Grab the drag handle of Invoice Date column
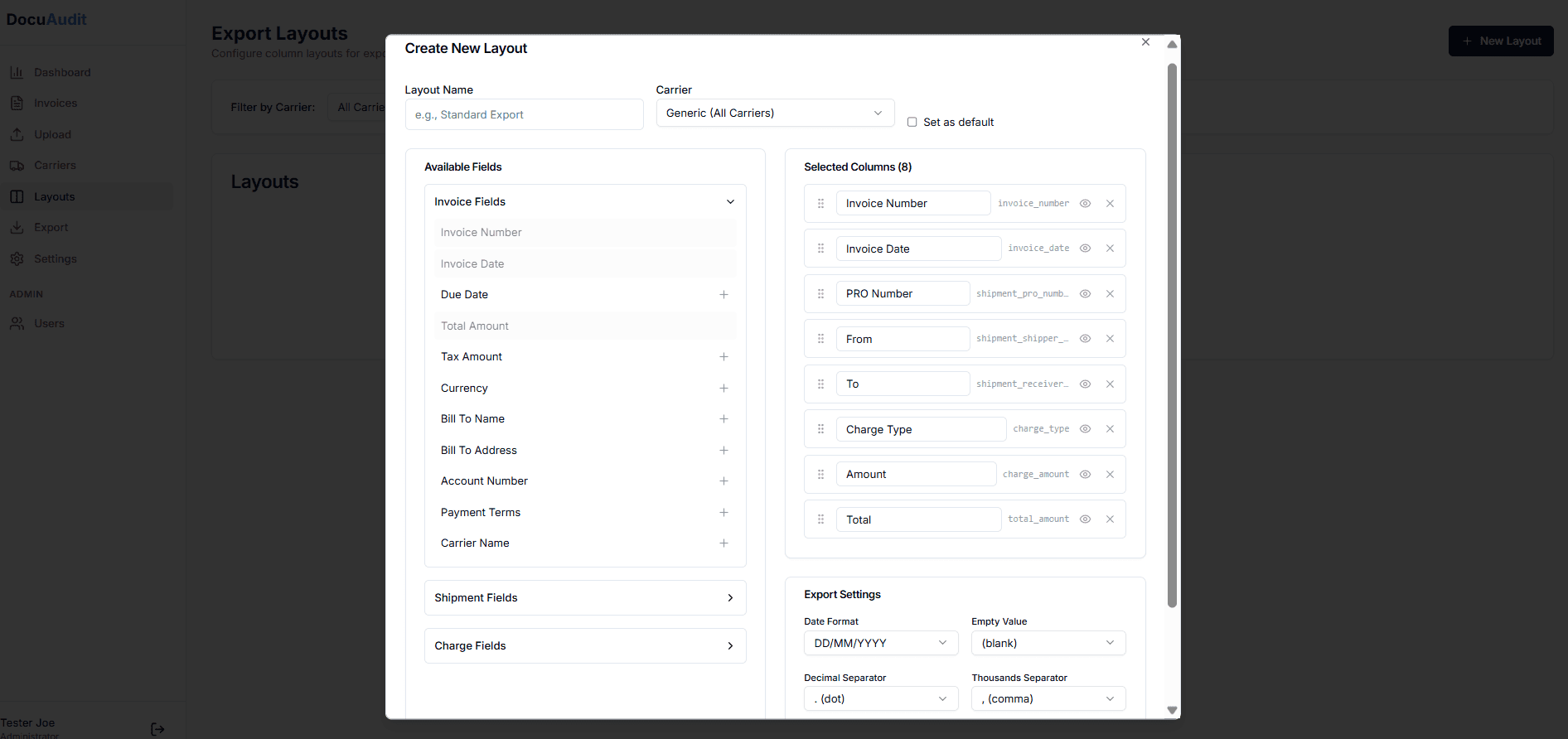1568x739 pixels. point(821,249)
